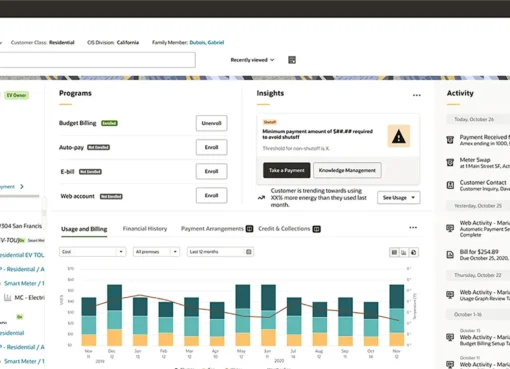Enroll in E-bill program

211,171
